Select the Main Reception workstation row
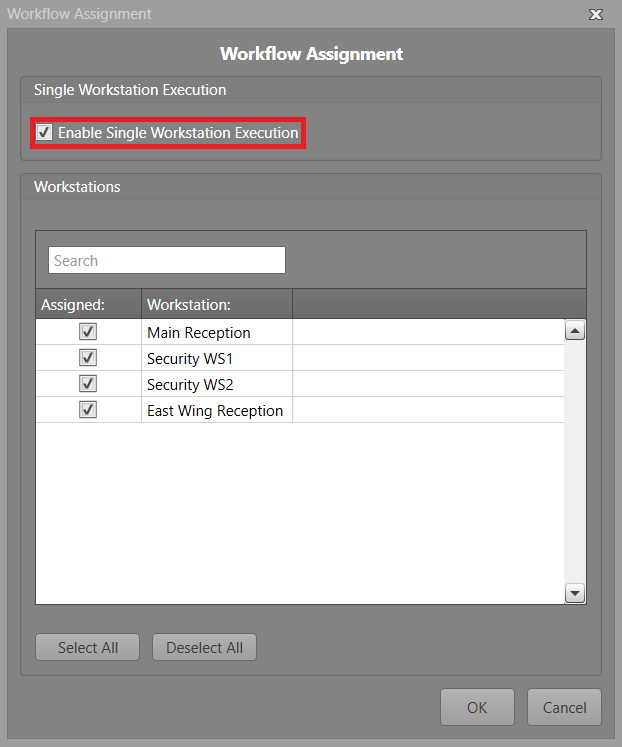622x747 pixels. [199, 332]
